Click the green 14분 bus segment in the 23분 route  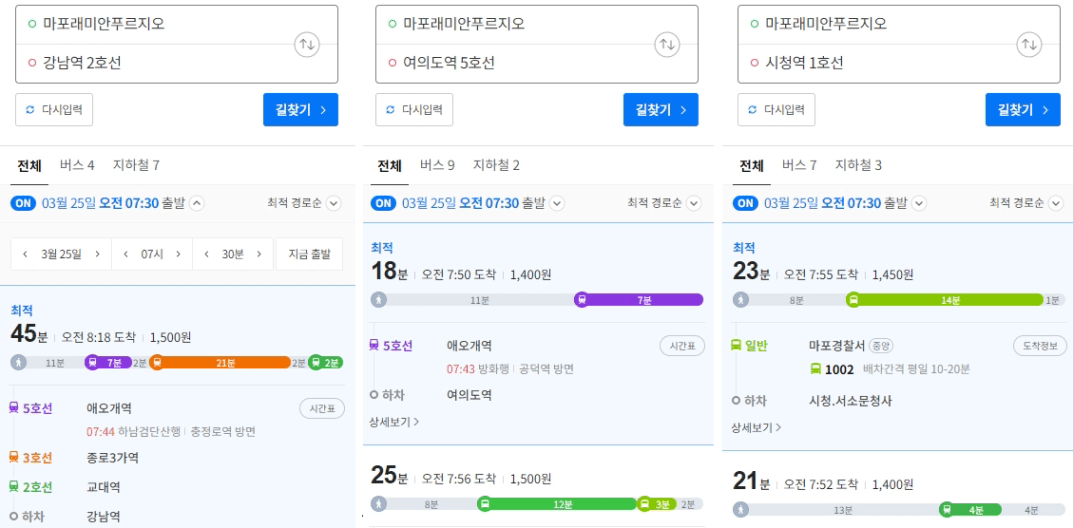coord(945,300)
